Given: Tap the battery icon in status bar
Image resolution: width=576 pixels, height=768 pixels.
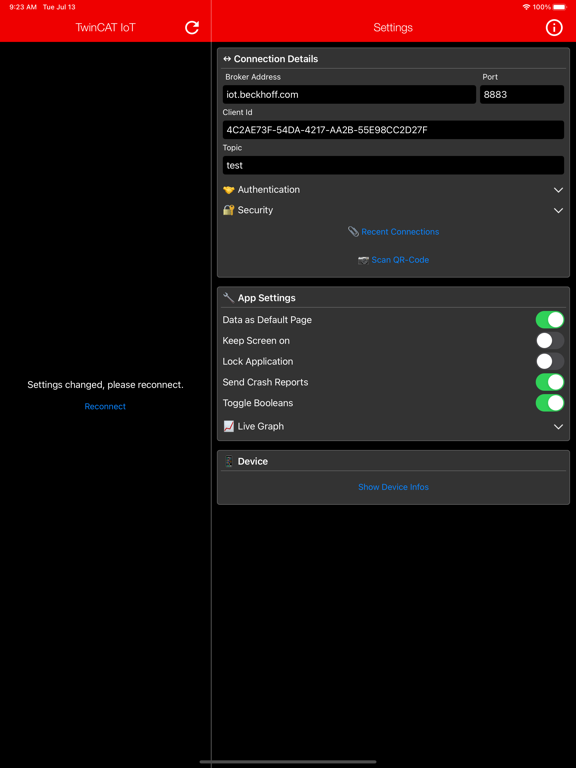Looking at the screenshot, I should click(559, 7).
